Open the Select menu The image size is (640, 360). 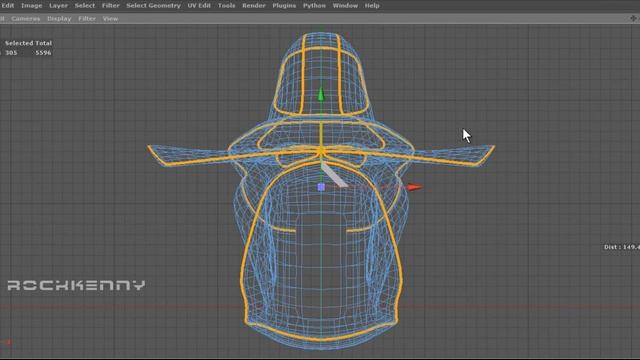[x=84, y=6]
